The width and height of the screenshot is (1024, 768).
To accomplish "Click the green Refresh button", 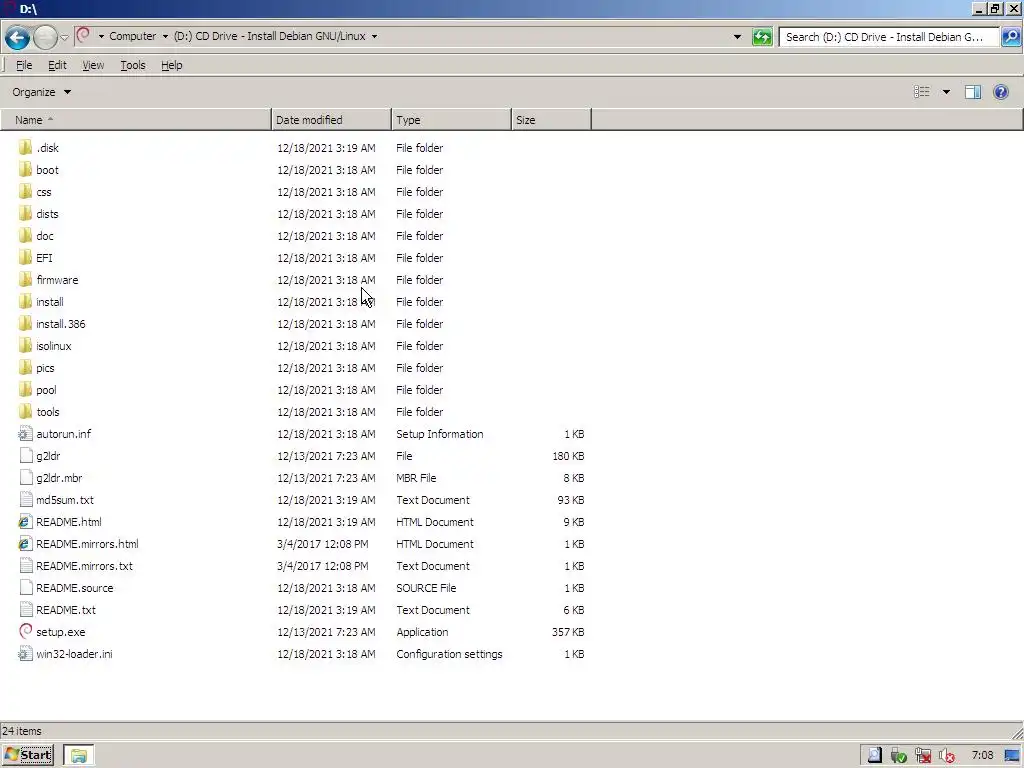I will (762, 37).
